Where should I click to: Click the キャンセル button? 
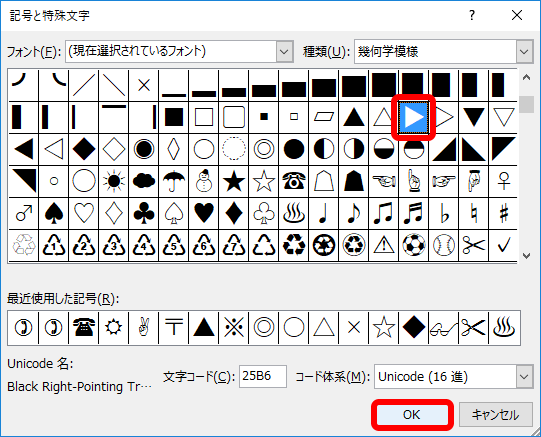pyautogui.click(x=495, y=415)
